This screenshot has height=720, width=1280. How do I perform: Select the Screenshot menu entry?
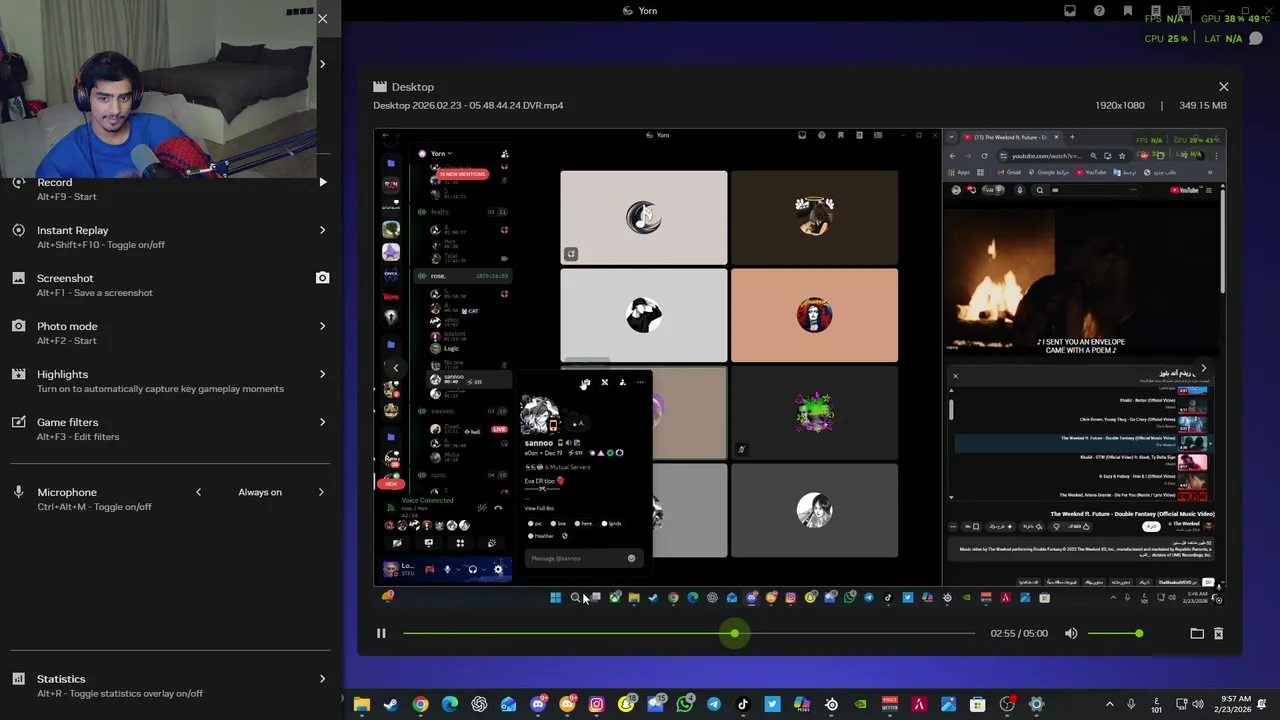click(170, 285)
